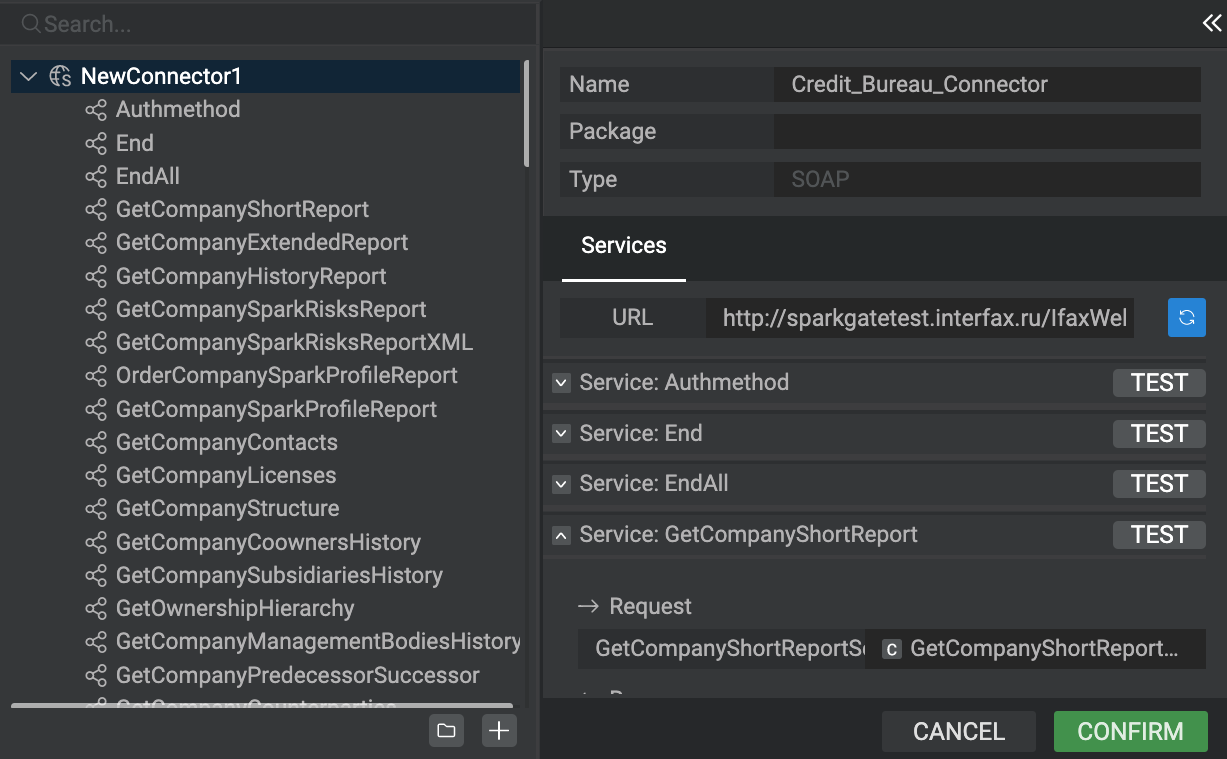The width and height of the screenshot is (1227, 759).
Task: Test the EndAll service
Action: [x=1158, y=484]
